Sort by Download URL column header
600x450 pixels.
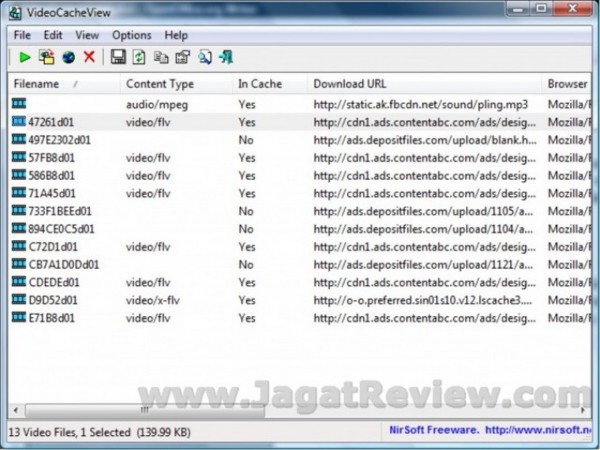point(424,84)
